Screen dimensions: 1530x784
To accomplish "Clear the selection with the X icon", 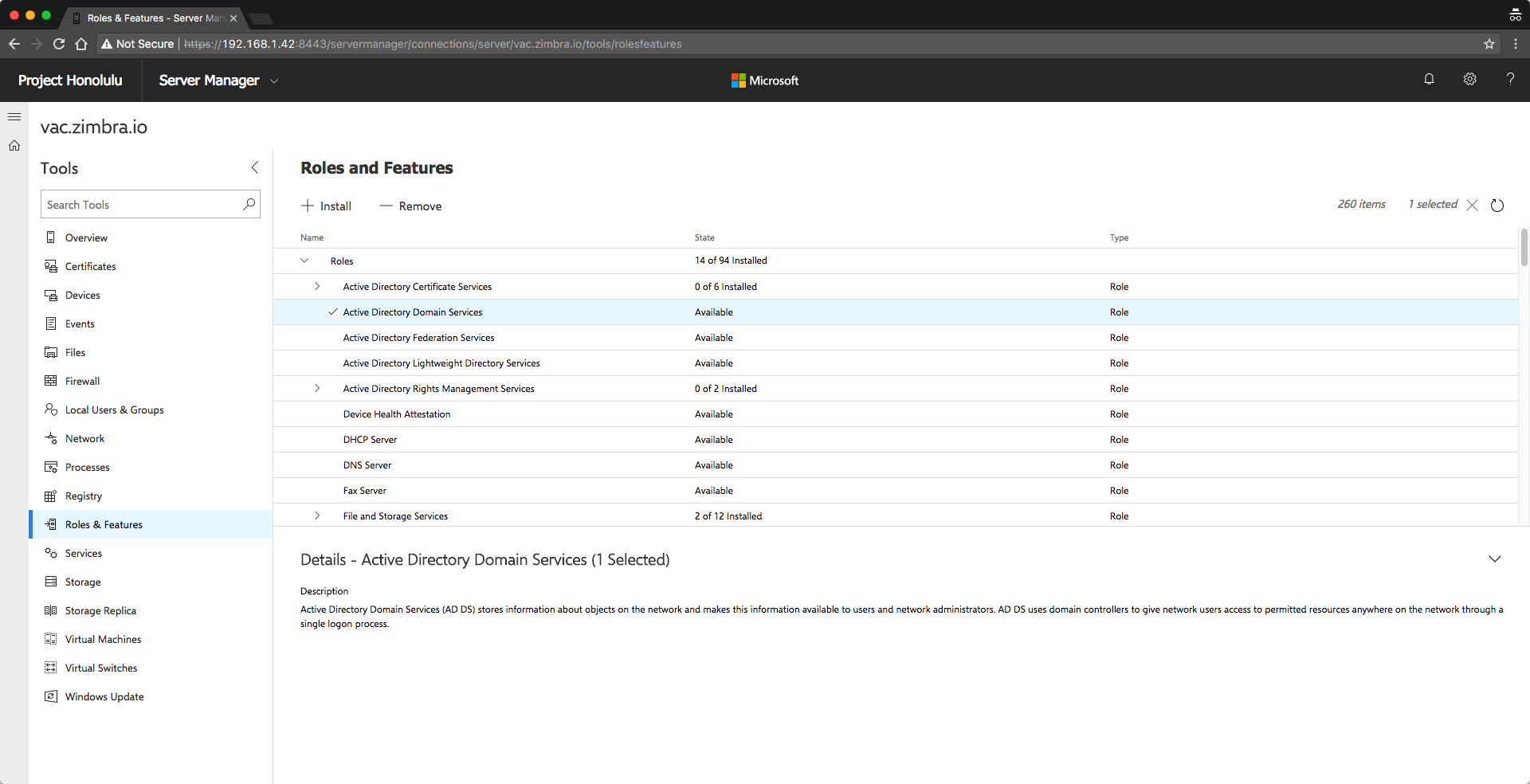I will 1473,206.
